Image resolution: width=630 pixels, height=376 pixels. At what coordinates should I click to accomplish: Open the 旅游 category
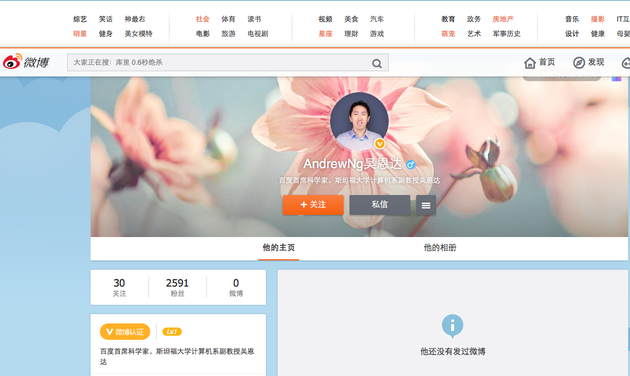point(228,34)
